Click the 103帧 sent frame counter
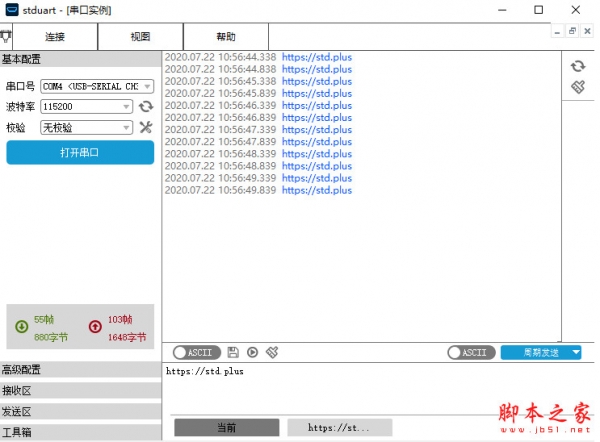The width and height of the screenshot is (600, 442). coord(120,319)
